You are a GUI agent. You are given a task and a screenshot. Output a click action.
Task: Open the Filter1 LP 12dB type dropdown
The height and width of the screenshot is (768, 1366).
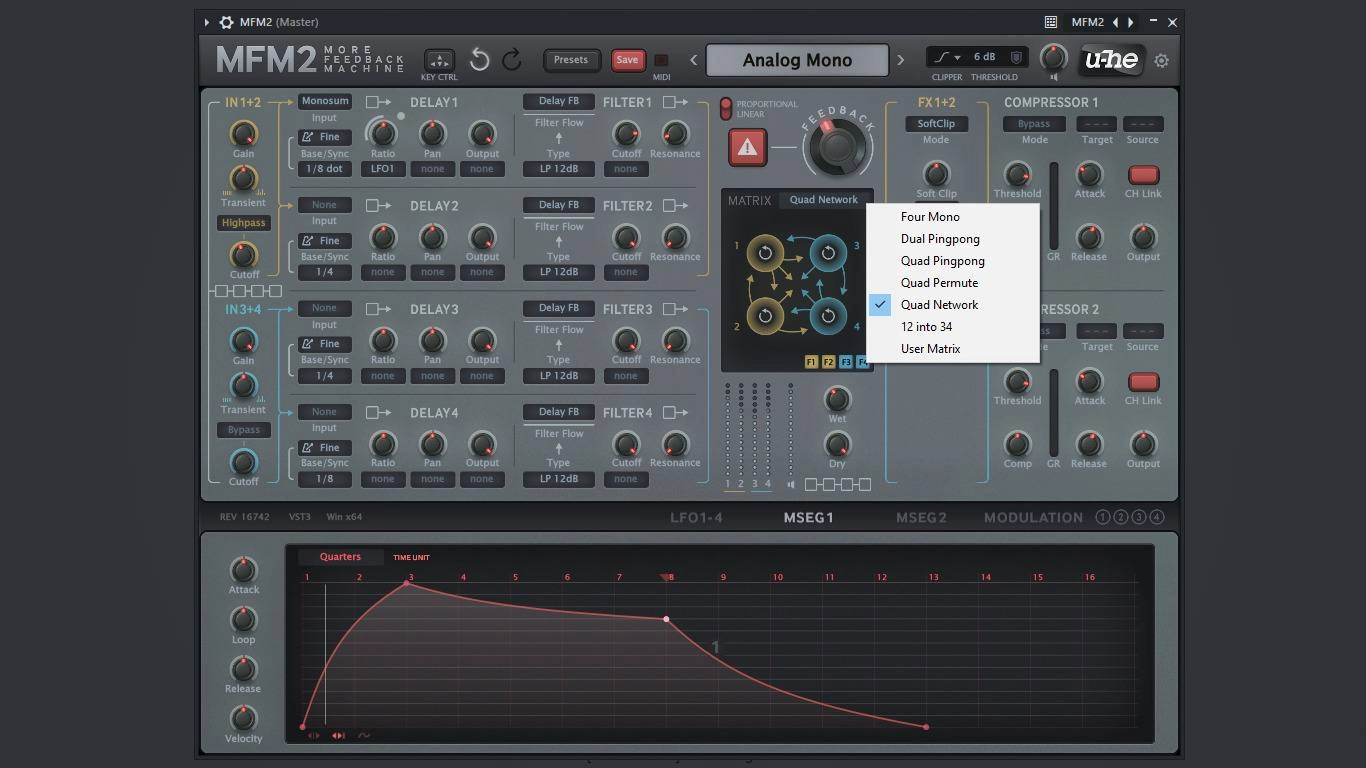(559, 169)
